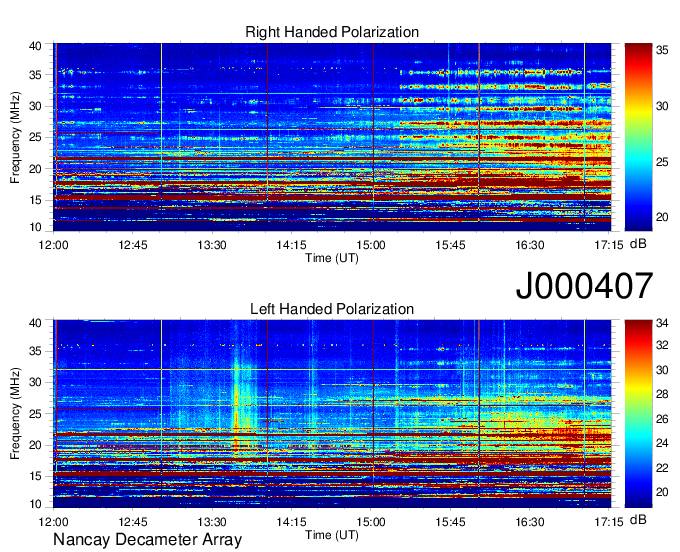Click the '40' frequency tick on the top plot
This screenshot has height=552, width=680.
35,46
